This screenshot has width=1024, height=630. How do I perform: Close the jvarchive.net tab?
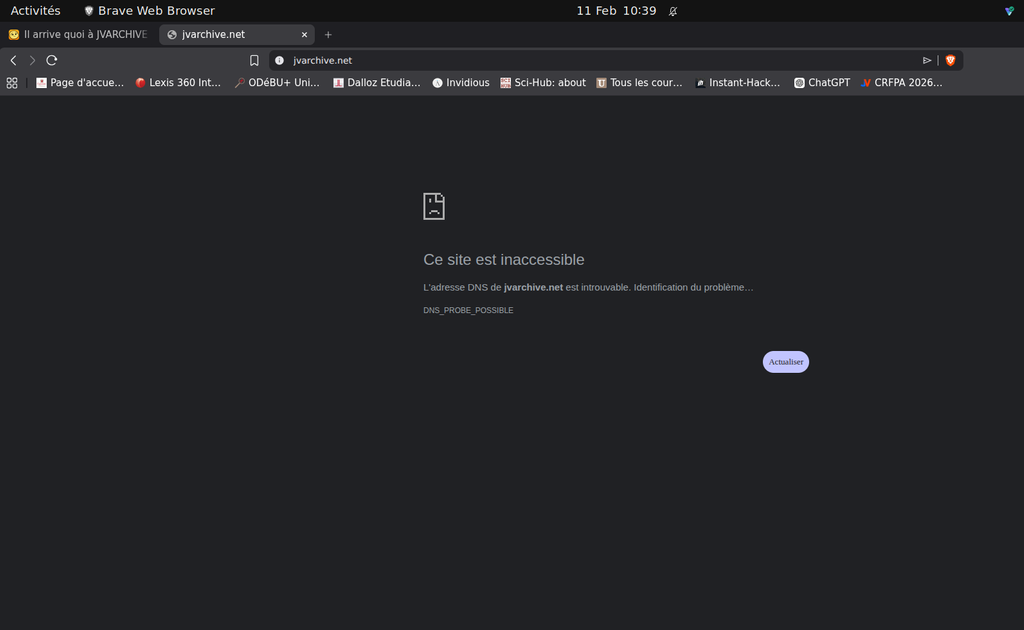[x=304, y=35]
